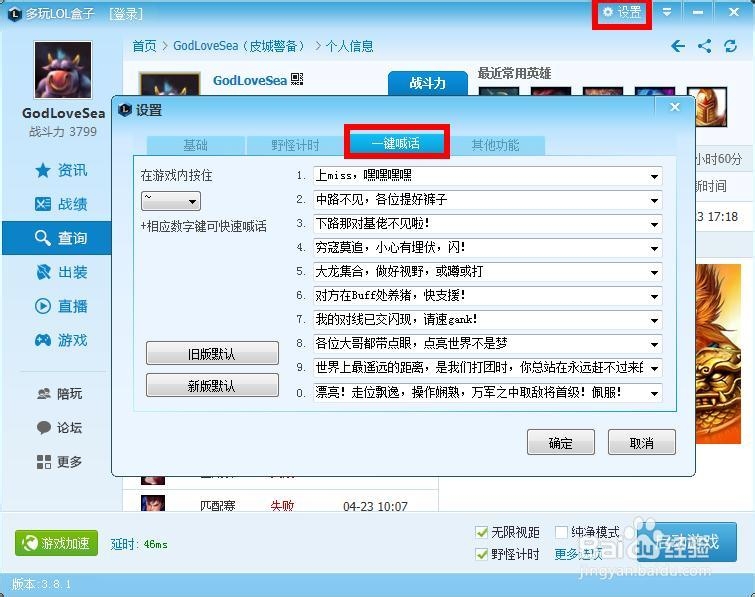This screenshot has width=755, height=597.
Task: Click the GodLoveSea profile name heading
Action: (250, 80)
